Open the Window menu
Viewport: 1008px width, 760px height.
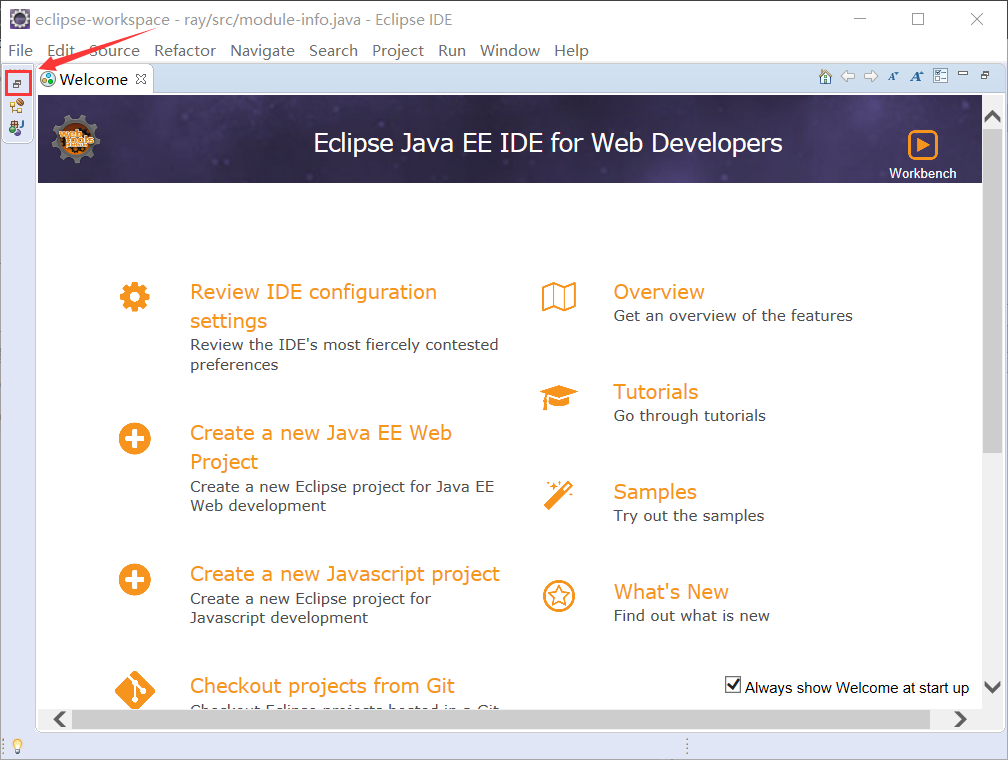tap(510, 51)
